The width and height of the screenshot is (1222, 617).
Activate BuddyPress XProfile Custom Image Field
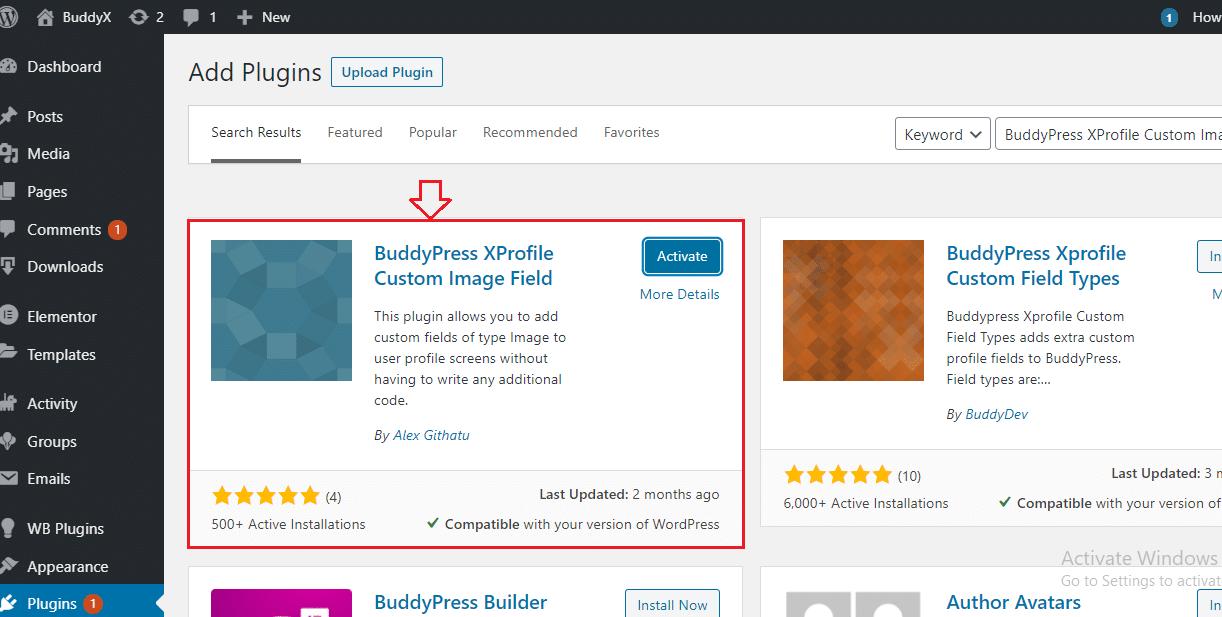point(681,256)
